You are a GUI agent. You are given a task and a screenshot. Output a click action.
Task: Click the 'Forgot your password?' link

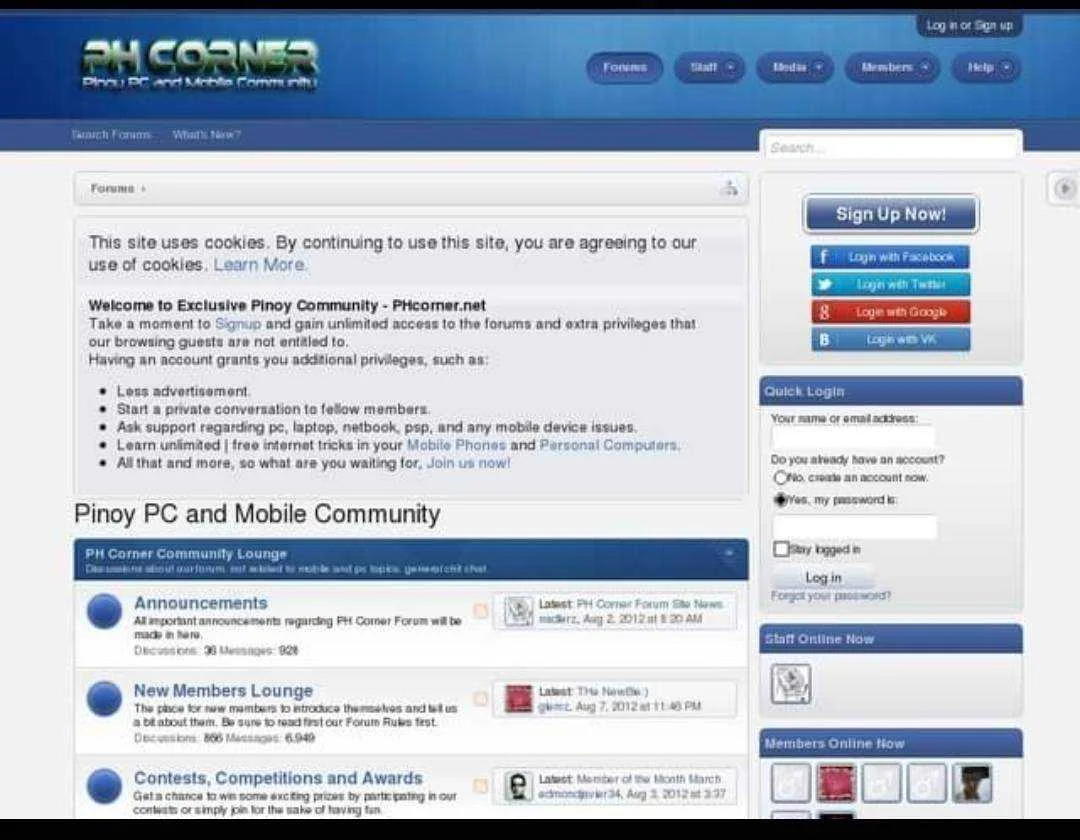831,596
